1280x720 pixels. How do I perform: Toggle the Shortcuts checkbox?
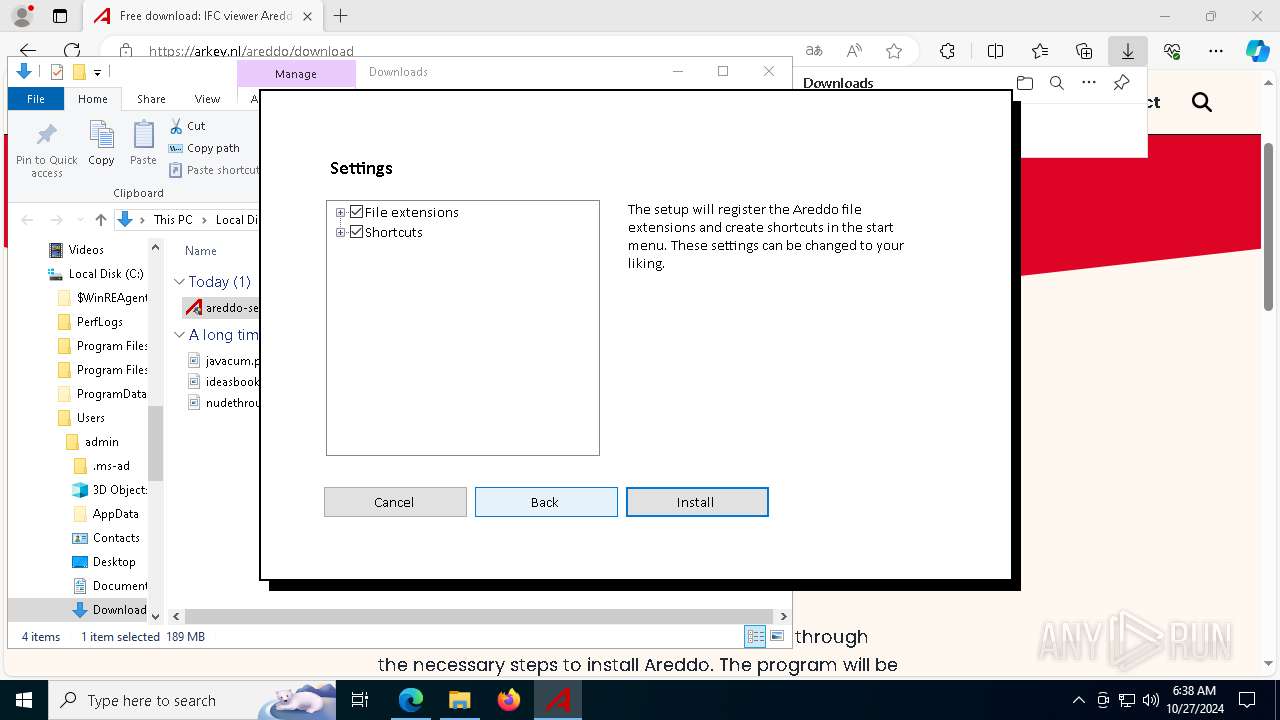(x=356, y=232)
